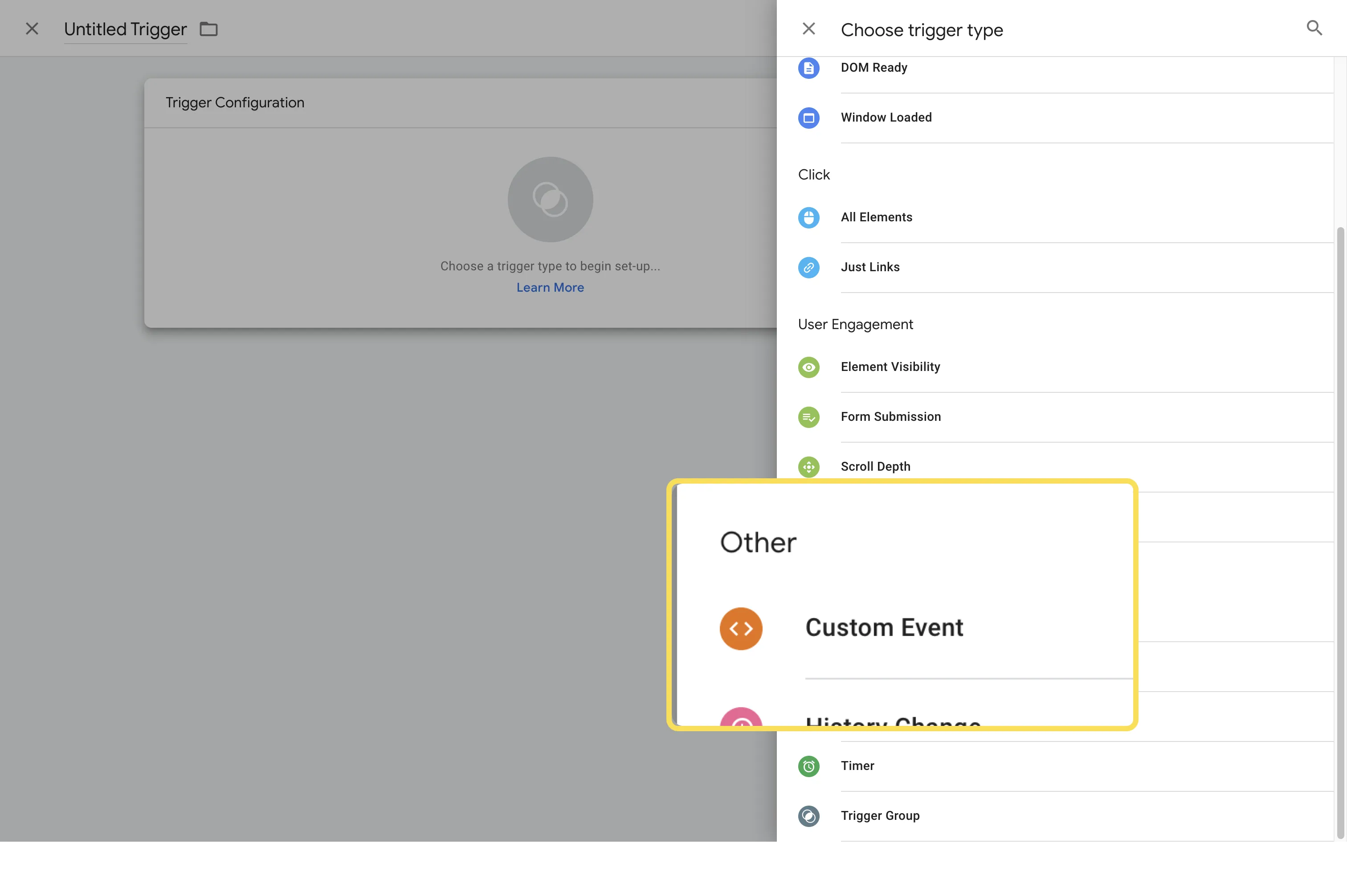Click the Form Submission icon
The width and height of the screenshot is (1347, 896).
pyautogui.click(x=808, y=417)
